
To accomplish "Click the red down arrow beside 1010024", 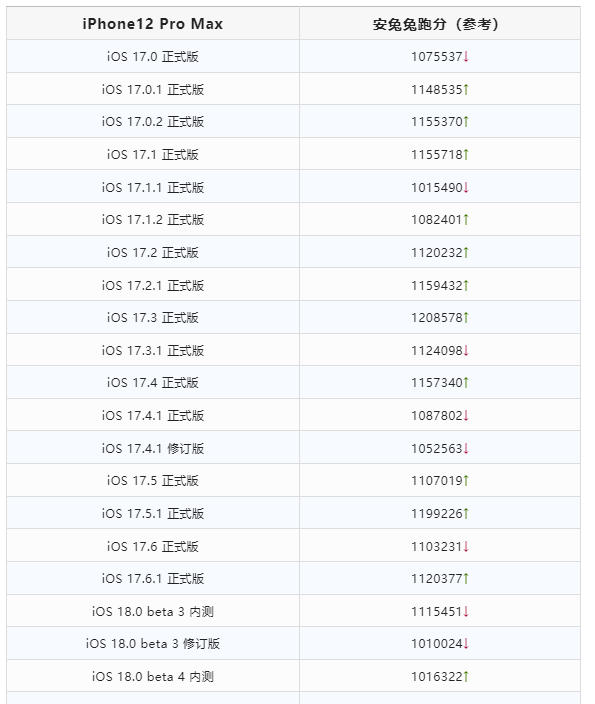I will tap(466, 643).
